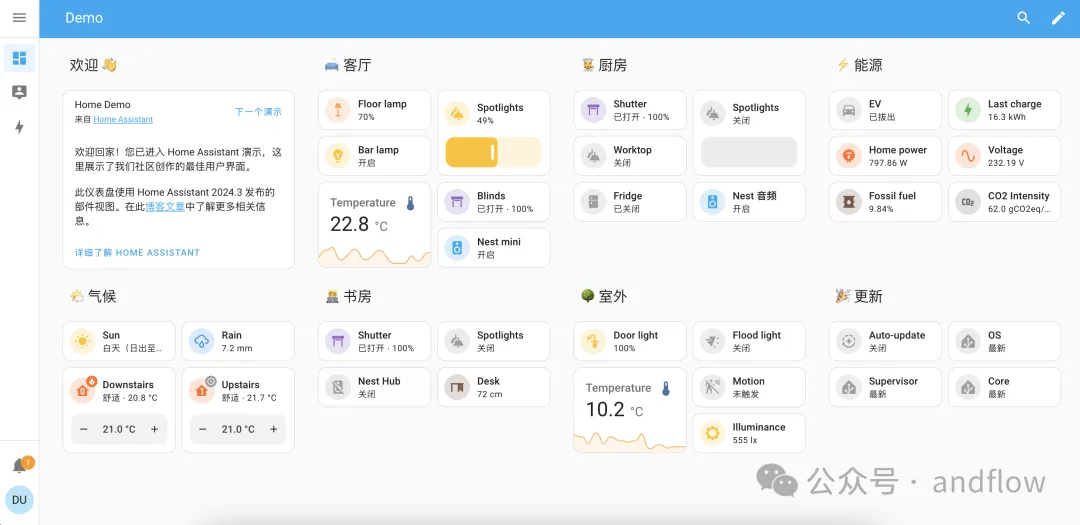Toggle the Door light icon
This screenshot has width=1080, height=525.
coord(594,341)
